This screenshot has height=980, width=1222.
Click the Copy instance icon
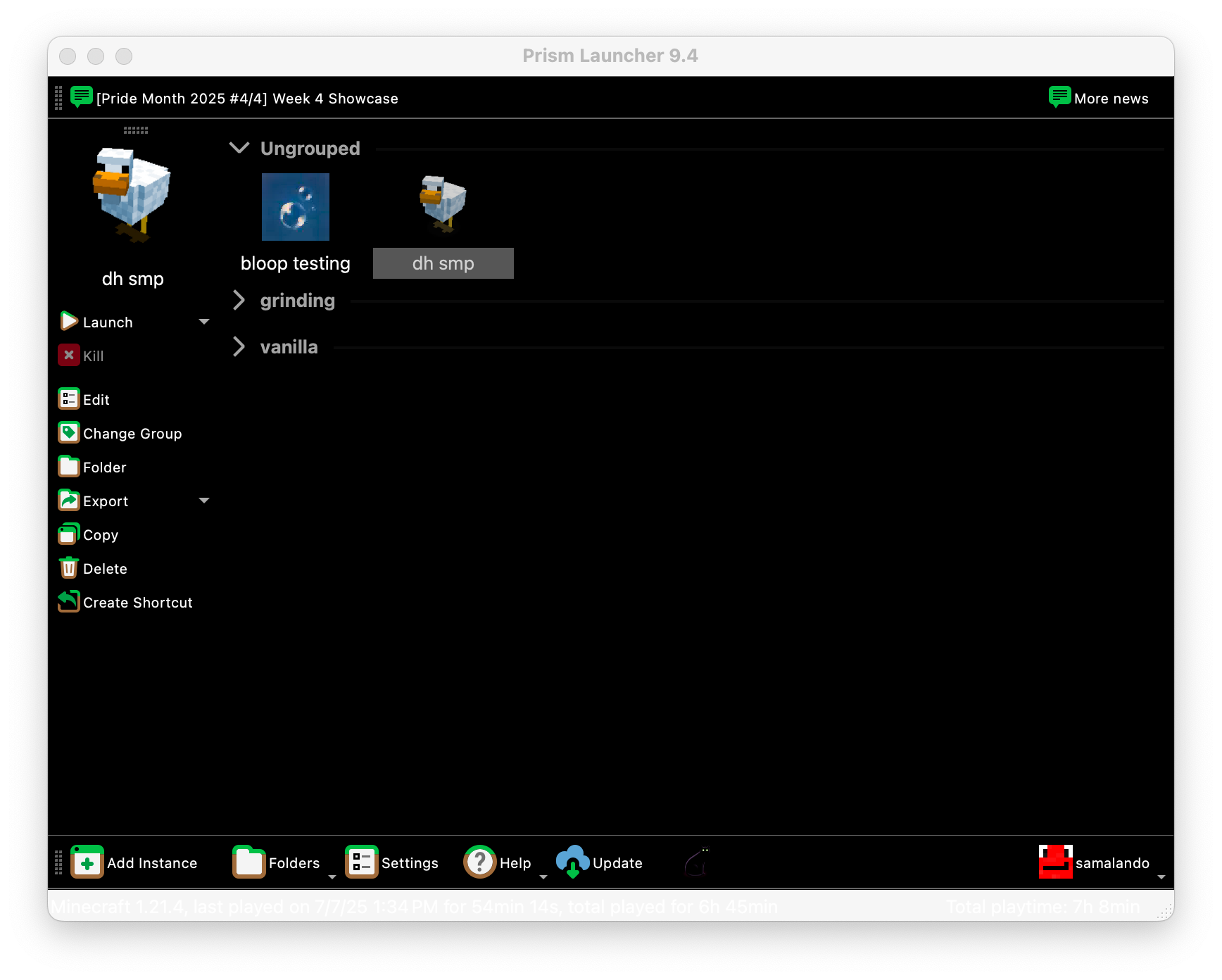68,534
